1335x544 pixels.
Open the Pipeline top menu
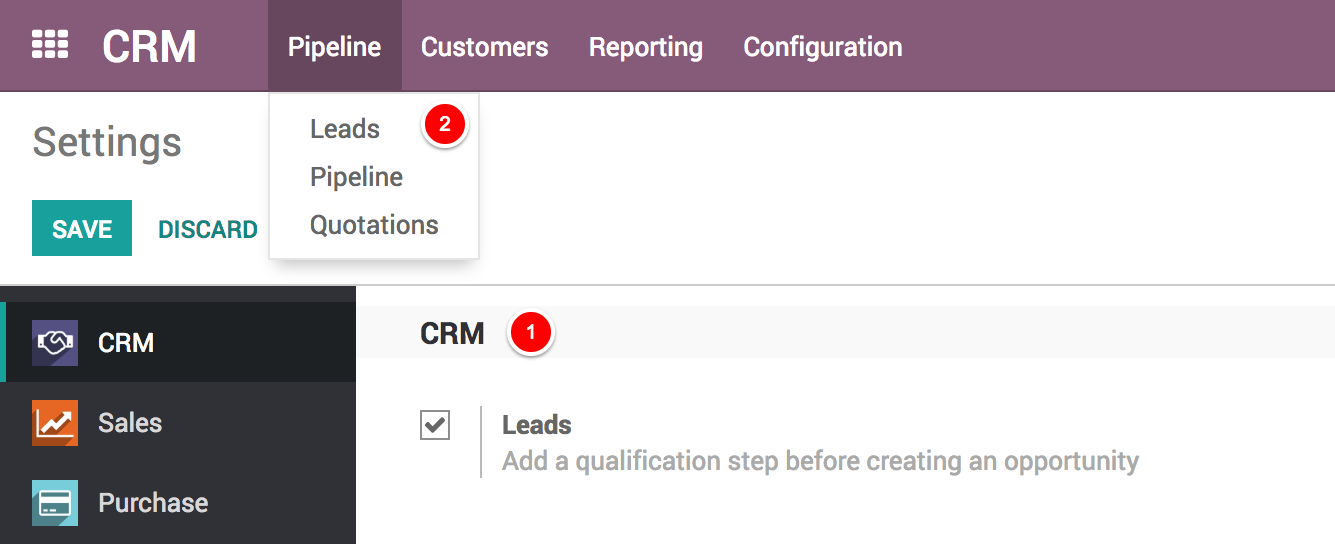pos(334,46)
